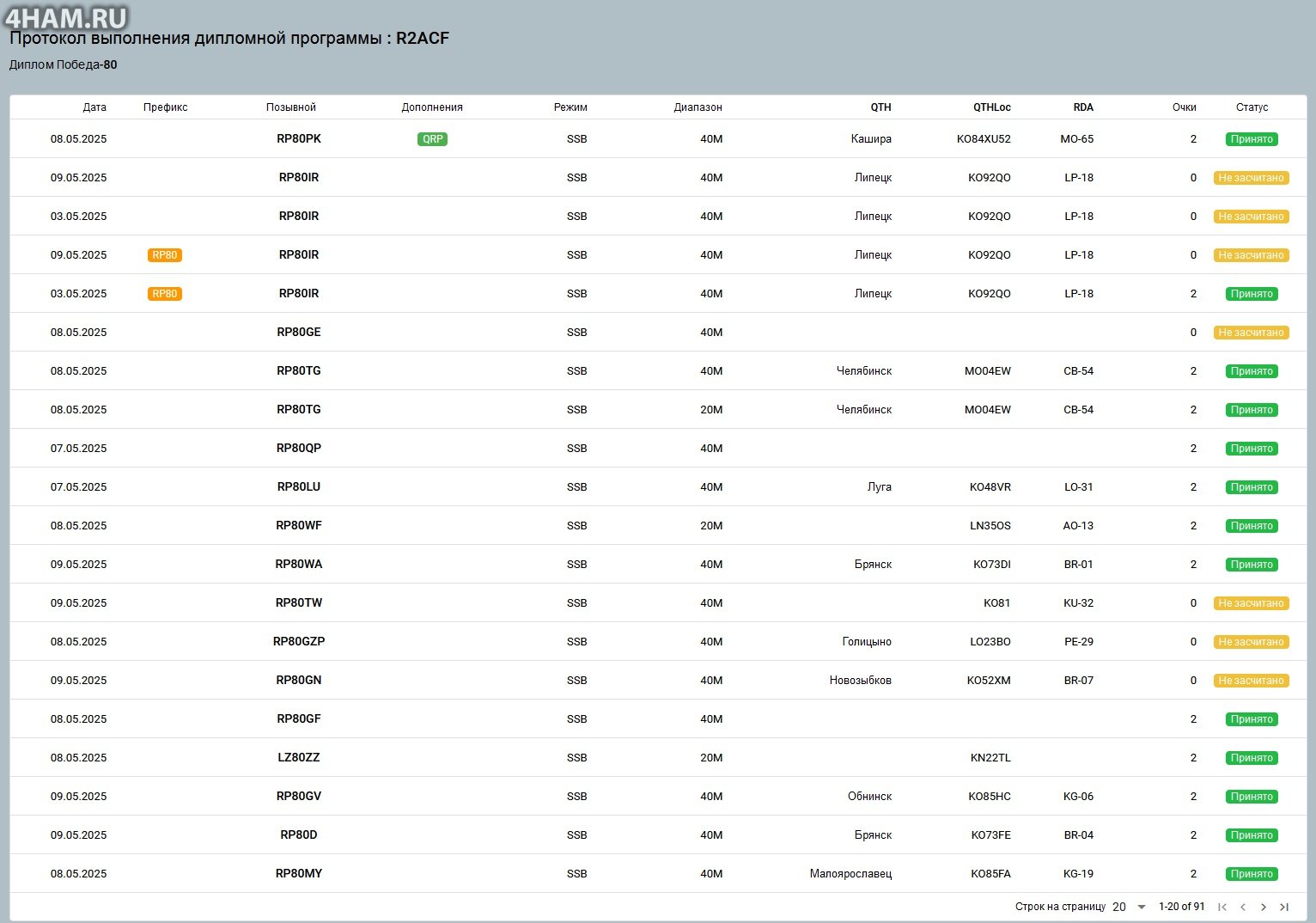Image resolution: width=1316 pixels, height=923 pixels.
Task: Jump to the first page of results
Action: (x=1222, y=907)
